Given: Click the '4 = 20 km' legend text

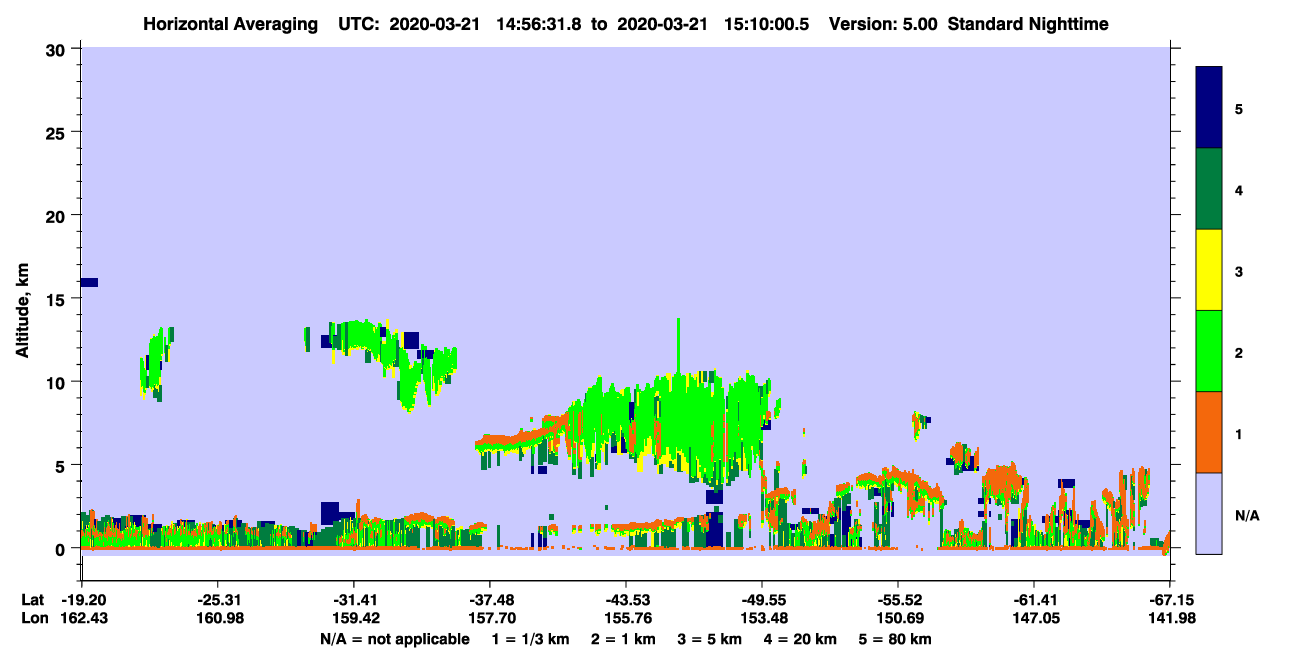Looking at the screenshot, I should point(799,639).
